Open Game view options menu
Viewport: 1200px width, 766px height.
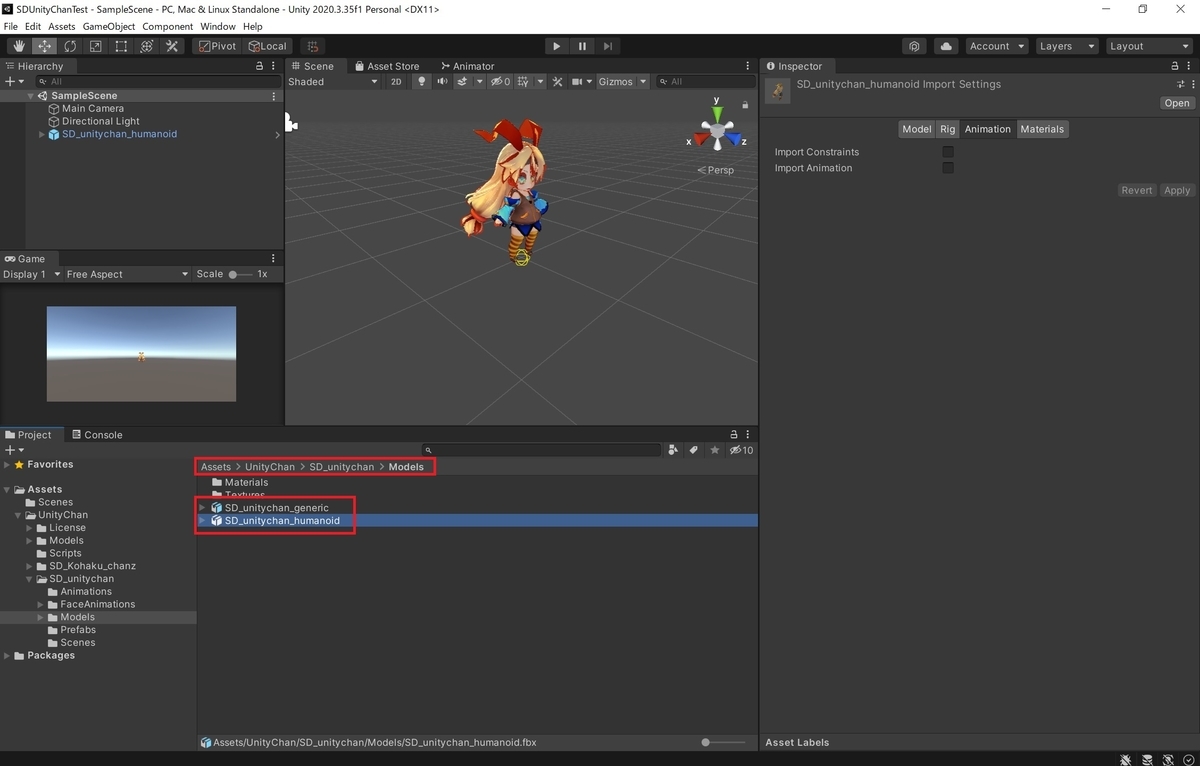click(273, 258)
